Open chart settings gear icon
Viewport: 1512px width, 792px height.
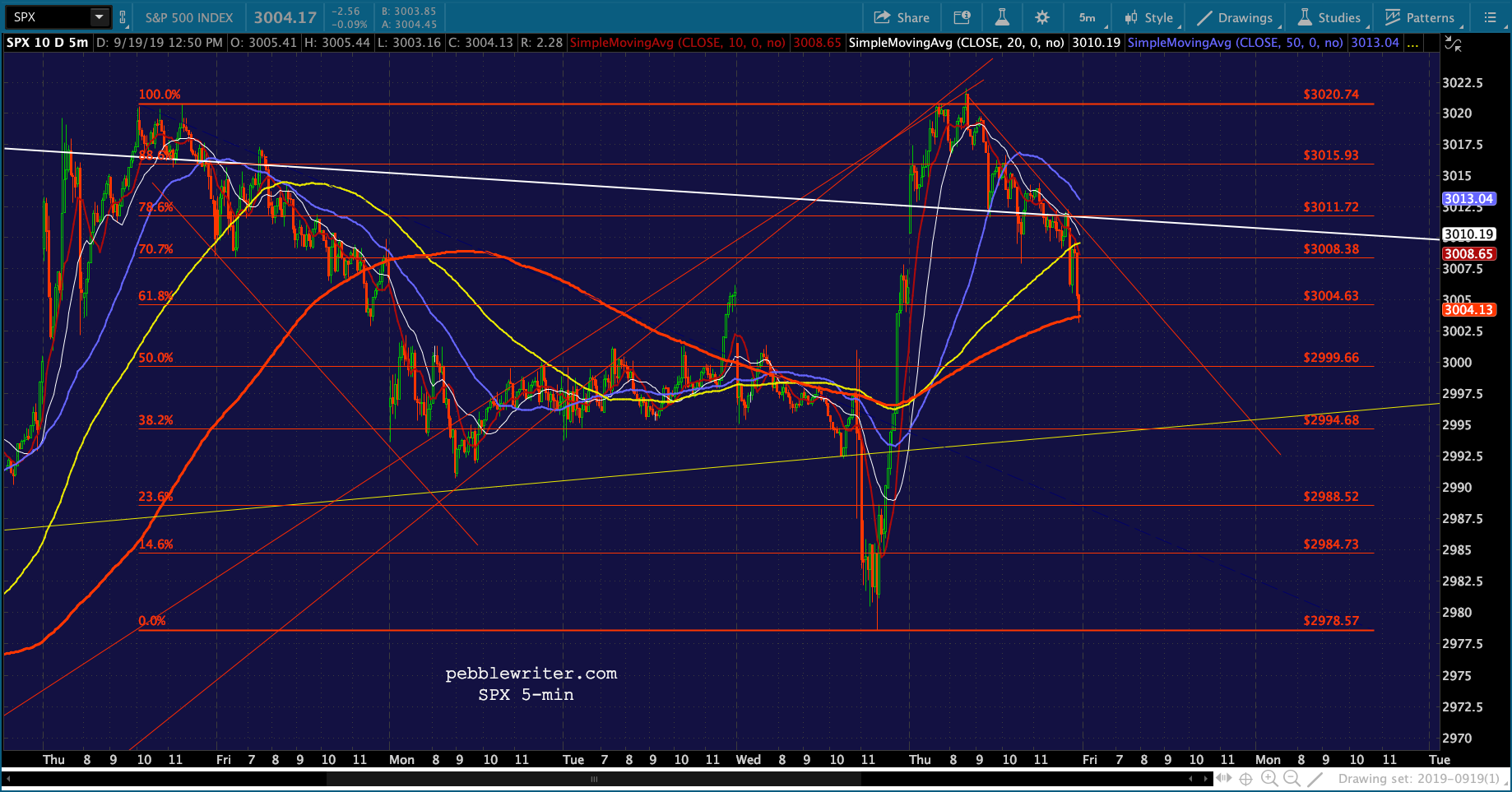(1042, 17)
